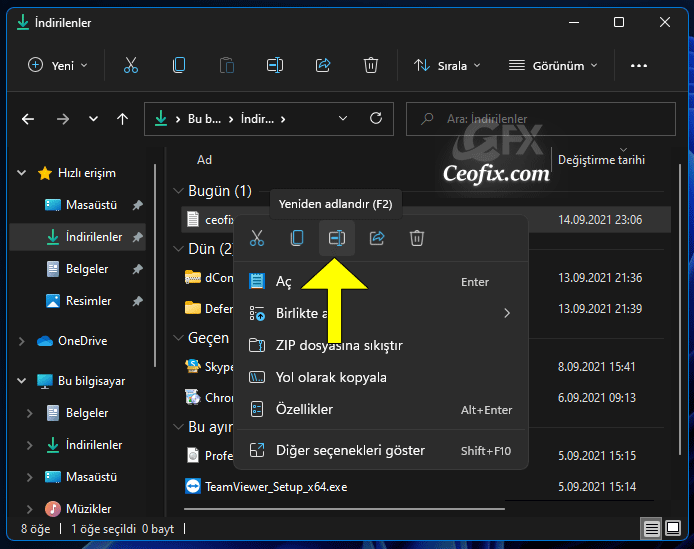This screenshot has height=549, width=694.
Task: Click the file list vertical scrollbar
Action: point(680,309)
